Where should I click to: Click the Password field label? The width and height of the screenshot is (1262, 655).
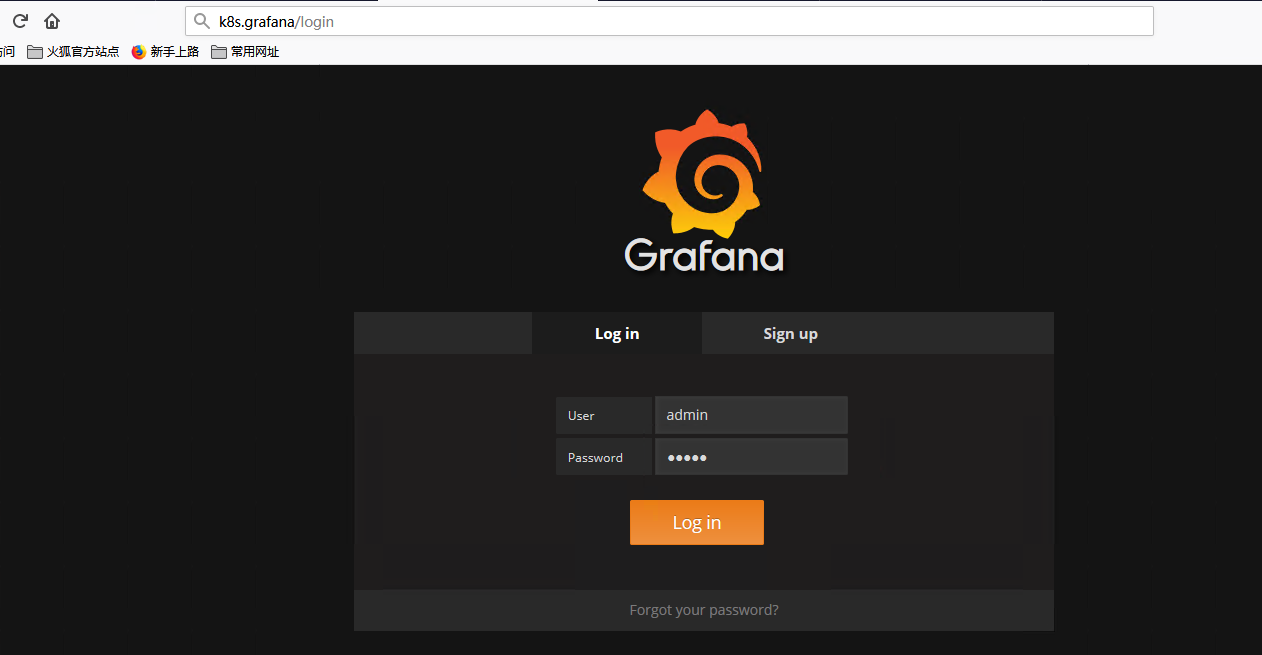[x=604, y=457]
